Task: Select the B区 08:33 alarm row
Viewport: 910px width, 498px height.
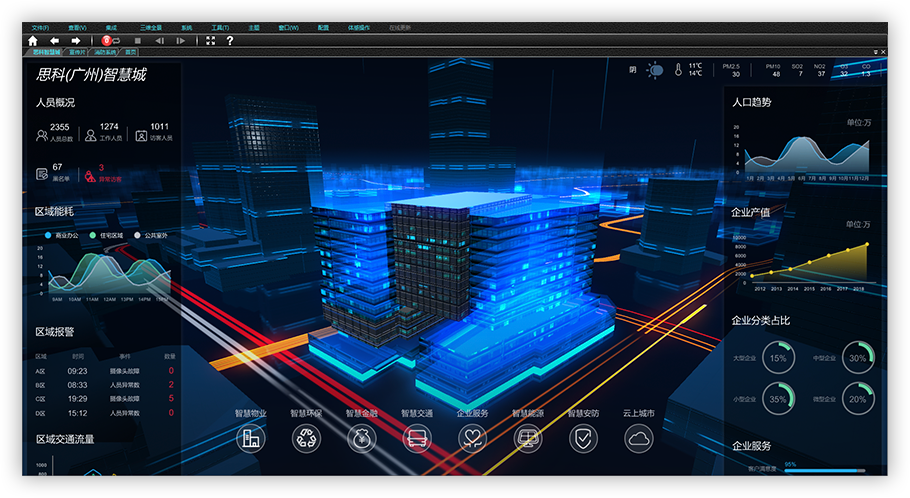Action: [x=104, y=385]
